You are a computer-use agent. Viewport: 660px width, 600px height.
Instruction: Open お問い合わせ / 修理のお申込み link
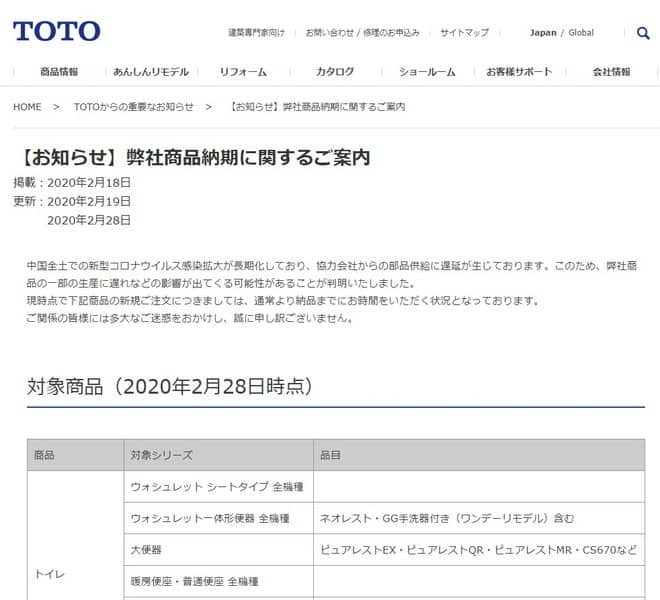(362, 32)
